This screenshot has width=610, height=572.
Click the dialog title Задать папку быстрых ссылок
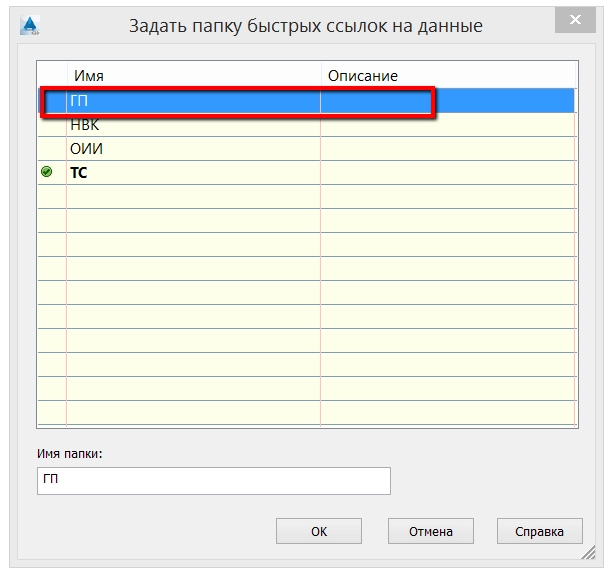[305, 26]
